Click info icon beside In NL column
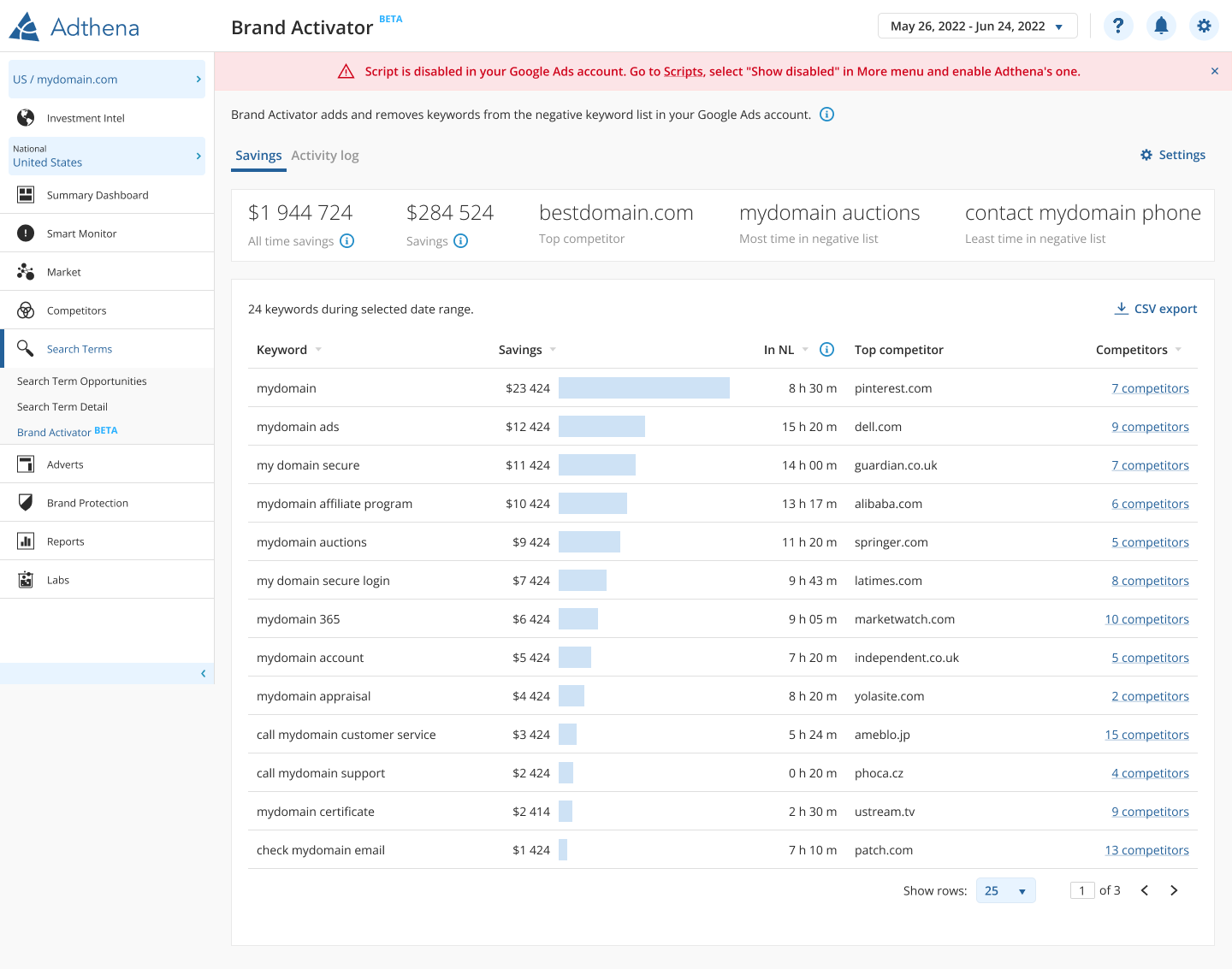This screenshot has height=969, width=1232. coord(826,350)
